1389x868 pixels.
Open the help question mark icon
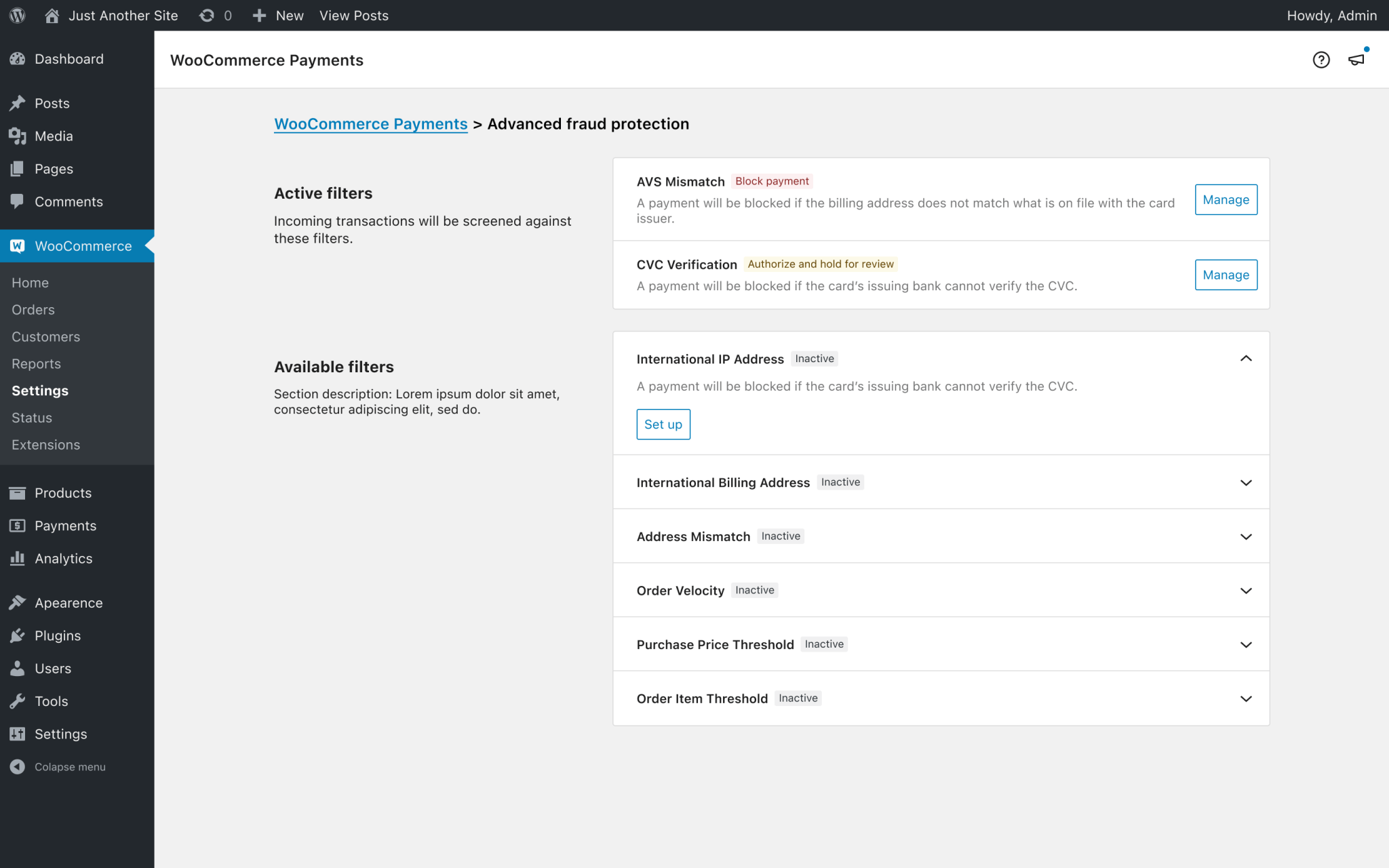coord(1320,60)
